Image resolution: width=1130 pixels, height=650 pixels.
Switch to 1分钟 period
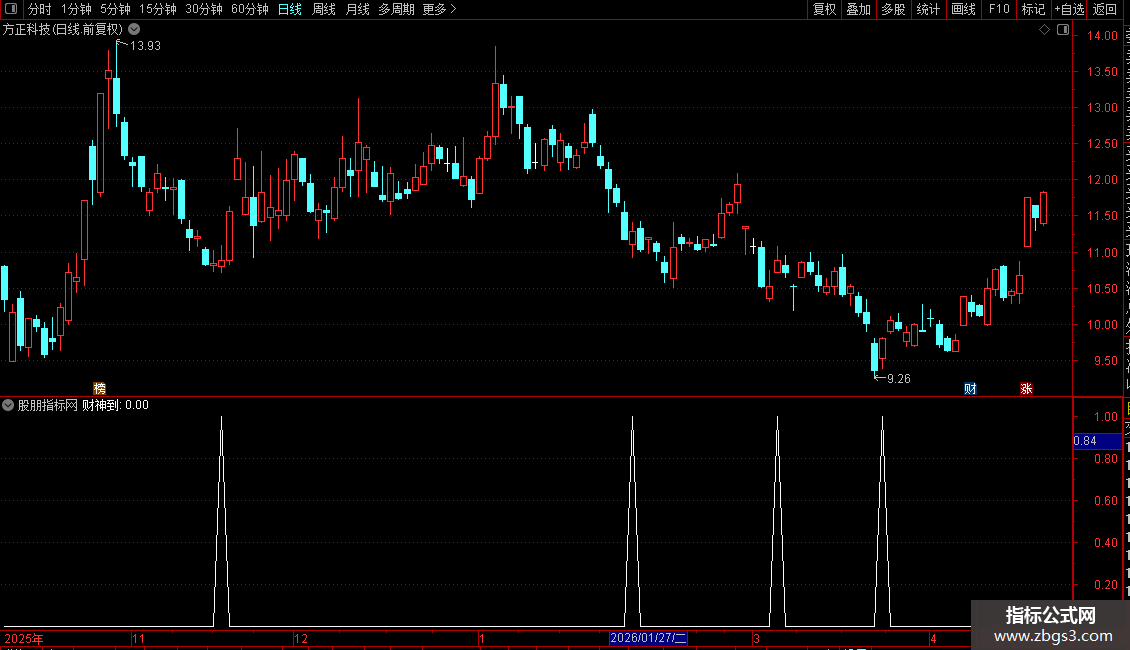pos(76,9)
